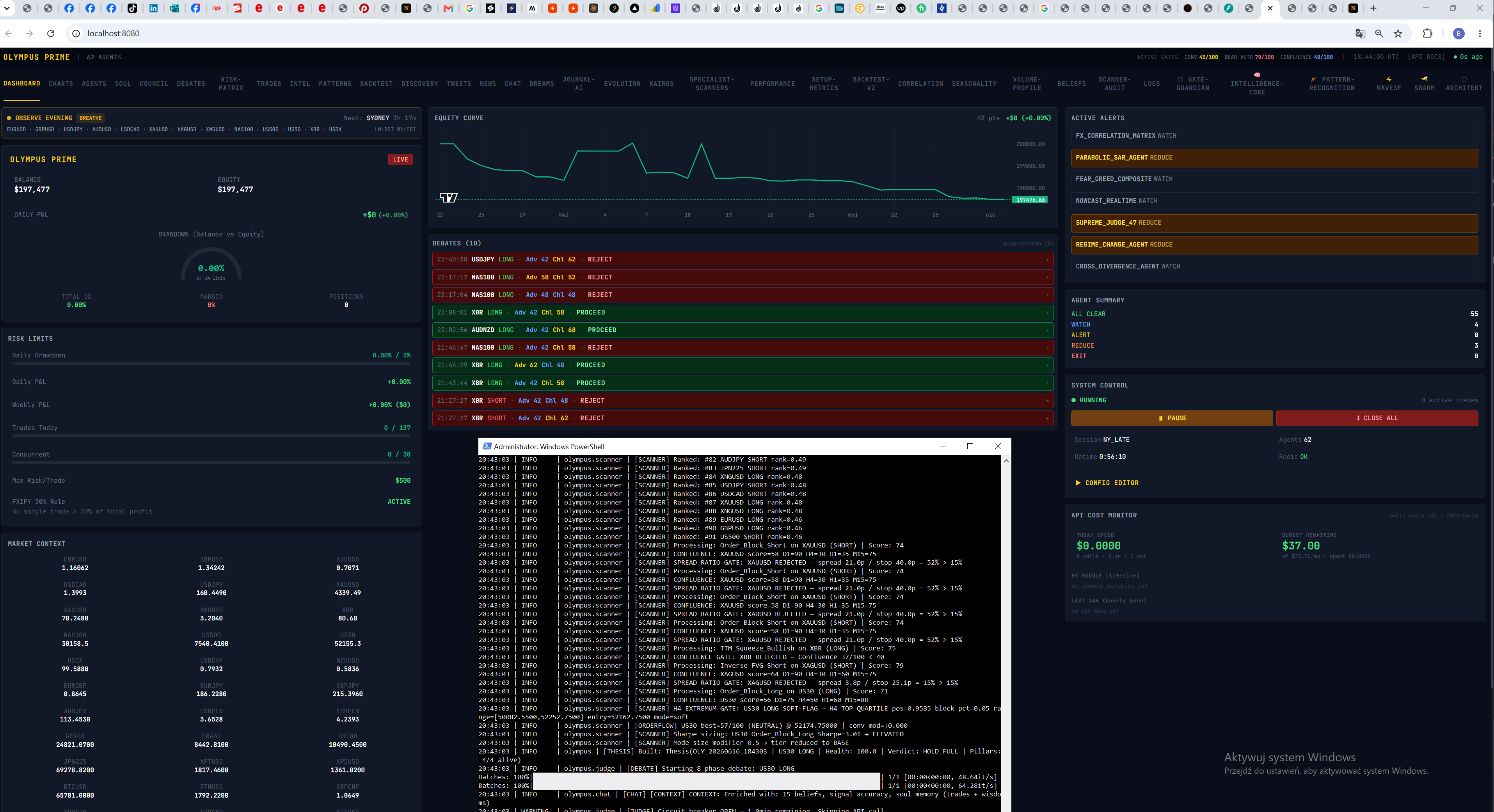Viewport: 1494px width, 812px height.
Task: Switch to the Pinterest browser tab
Action: 364,8
